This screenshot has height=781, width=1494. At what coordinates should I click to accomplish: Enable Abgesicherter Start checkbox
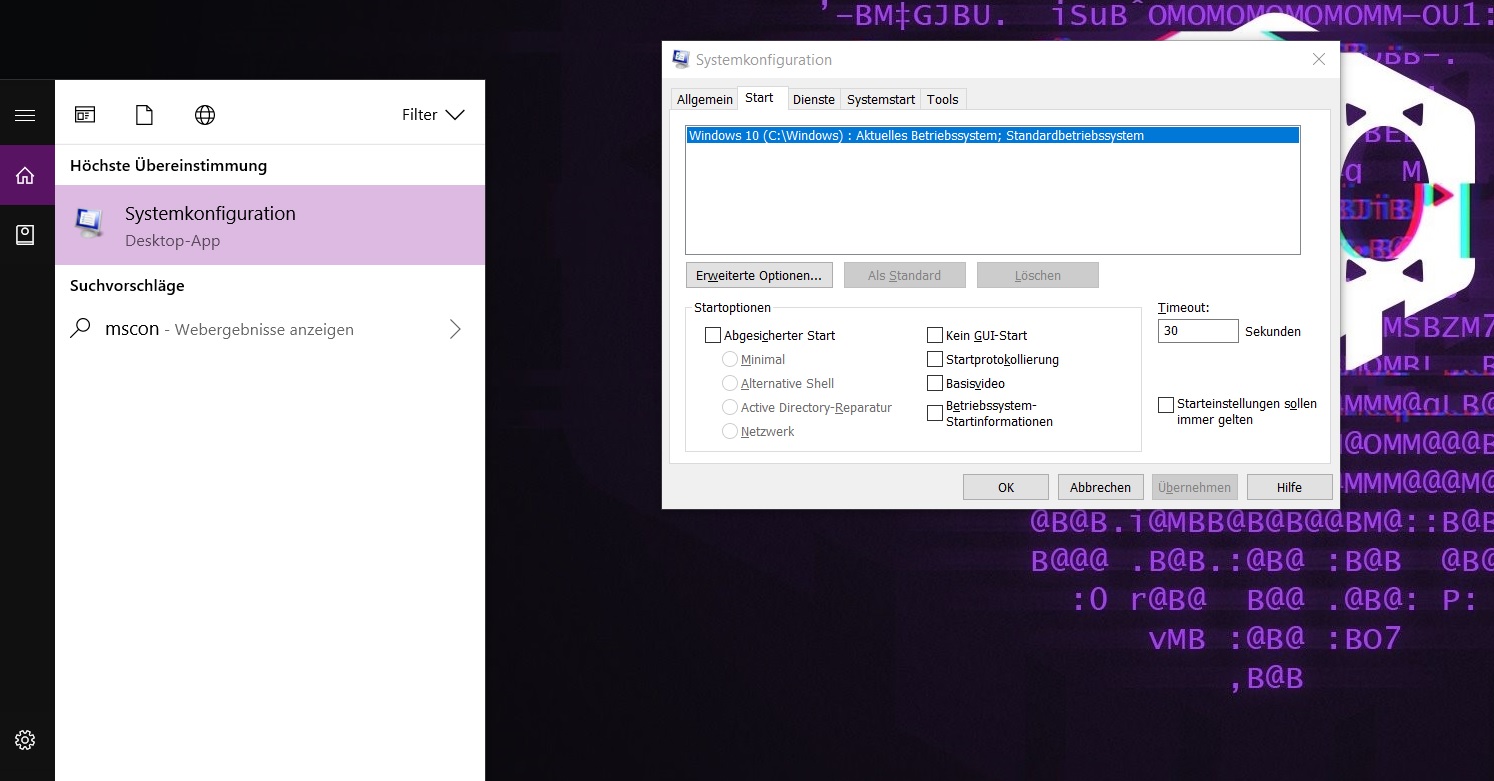click(713, 335)
